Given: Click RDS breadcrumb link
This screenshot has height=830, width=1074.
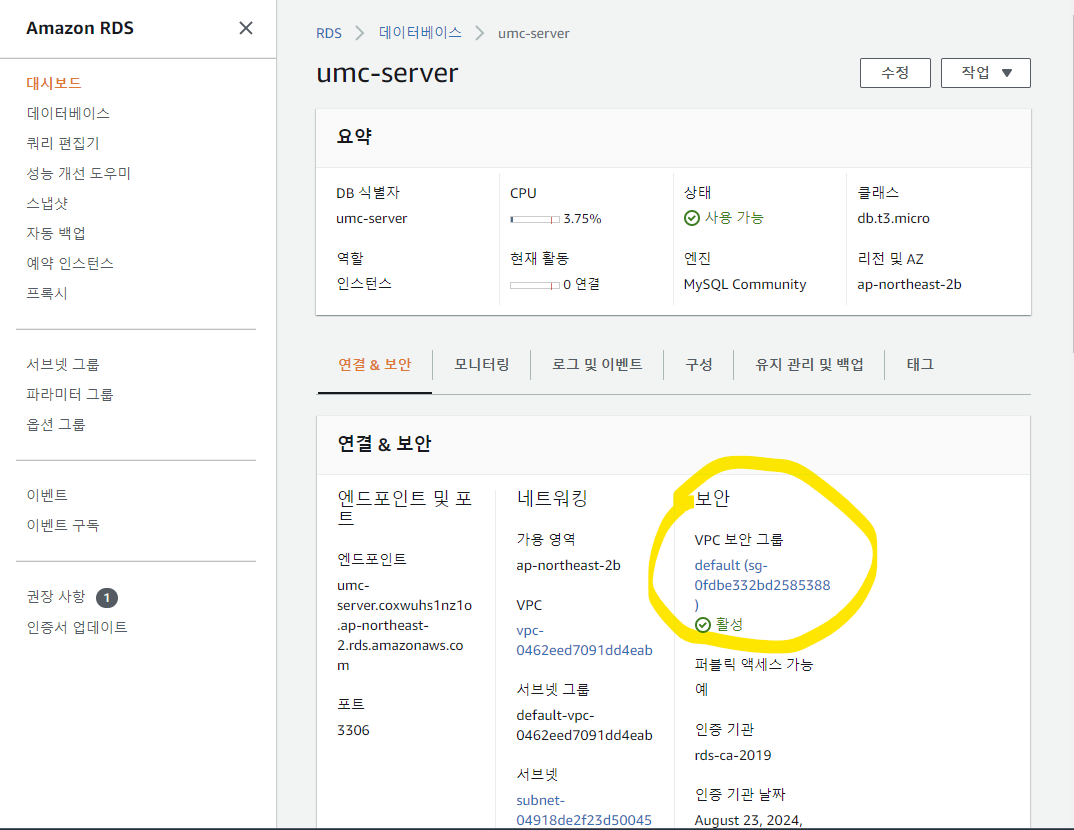Looking at the screenshot, I should pos(329,33).
